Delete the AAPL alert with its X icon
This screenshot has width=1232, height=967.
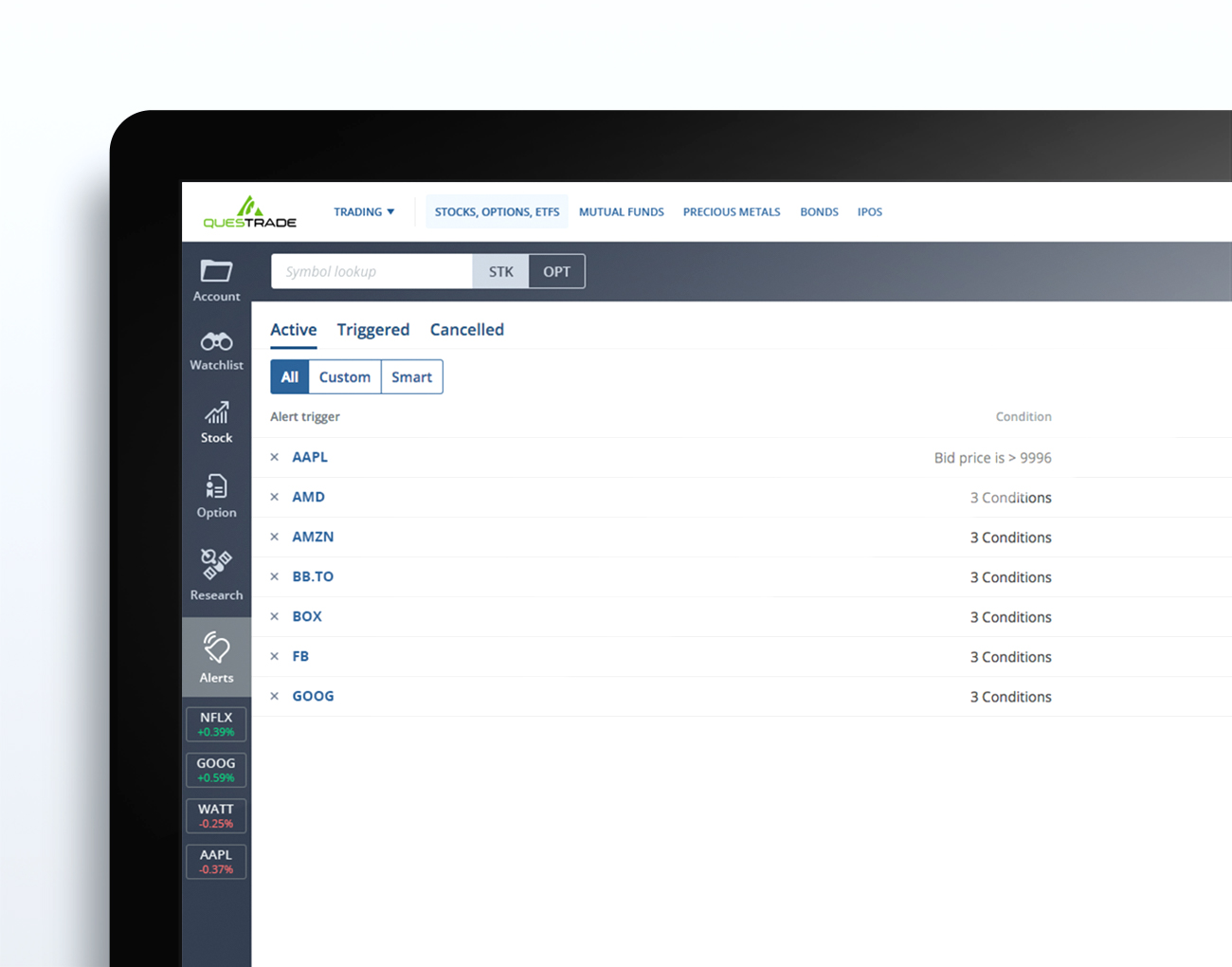(274, 457)
